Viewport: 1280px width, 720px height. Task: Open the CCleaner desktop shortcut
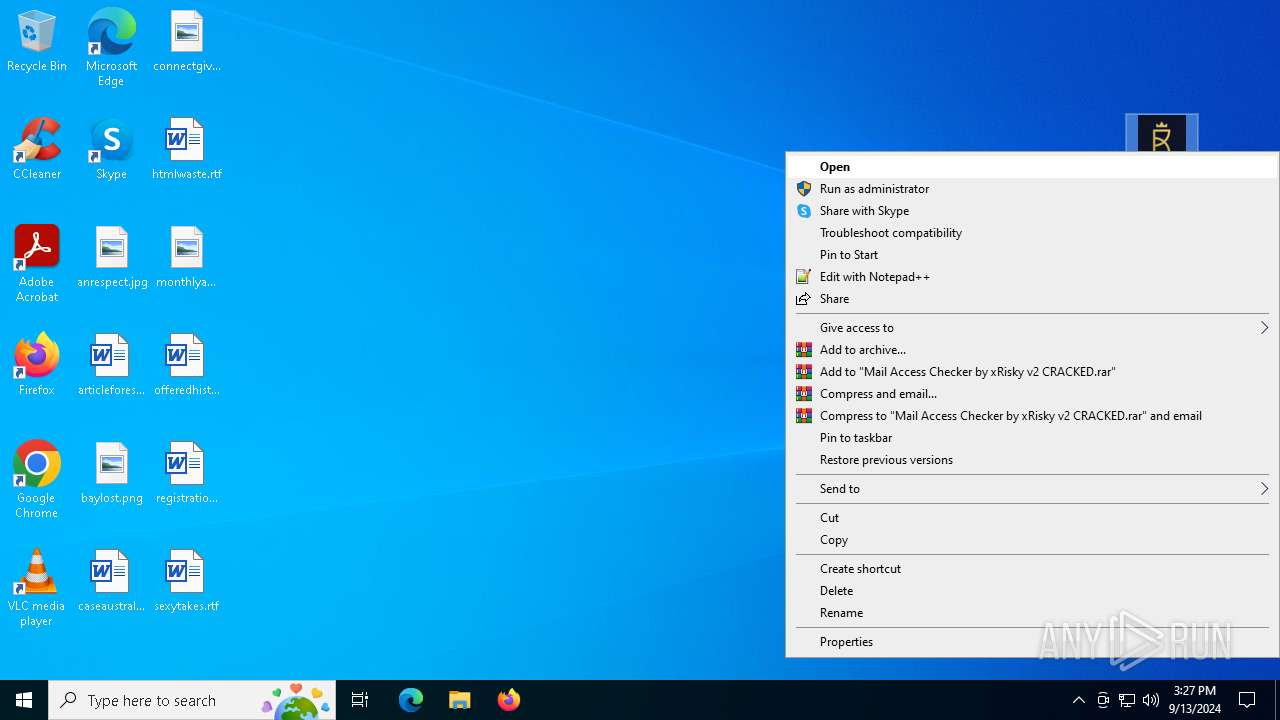pyautogui.click(x=37, y=150)
